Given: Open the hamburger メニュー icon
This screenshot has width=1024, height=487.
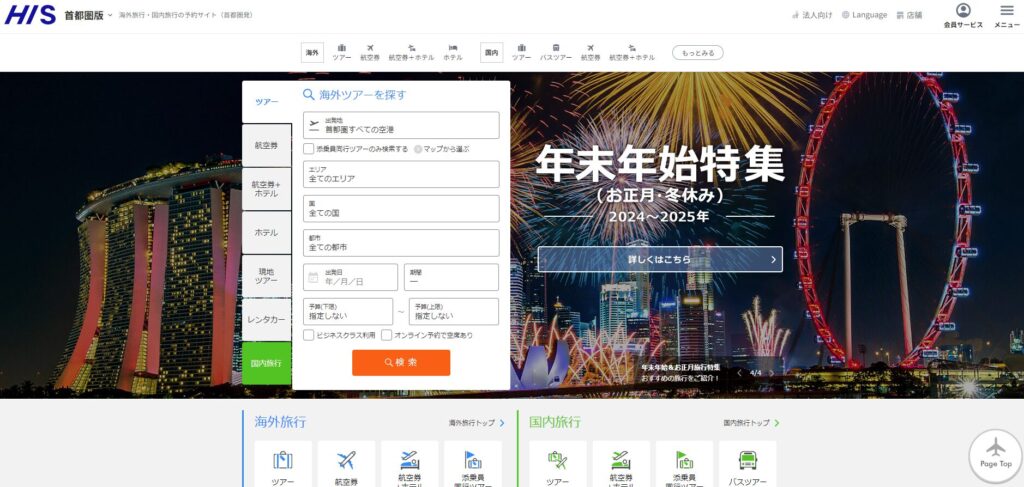Looking at the screenshot, I should point(1006,12).
